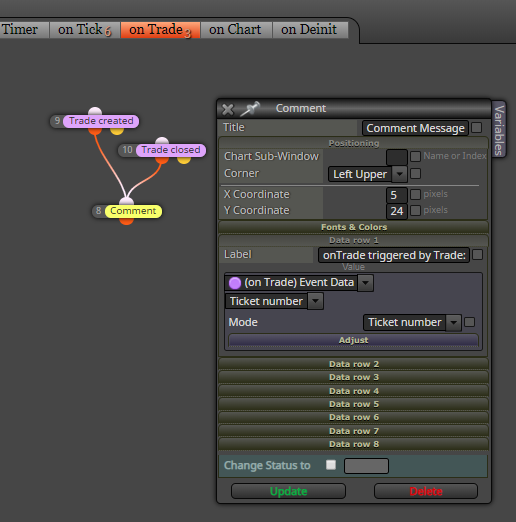
Task: Open the (on Trade) Event Data dropdown
Action: 299,283
